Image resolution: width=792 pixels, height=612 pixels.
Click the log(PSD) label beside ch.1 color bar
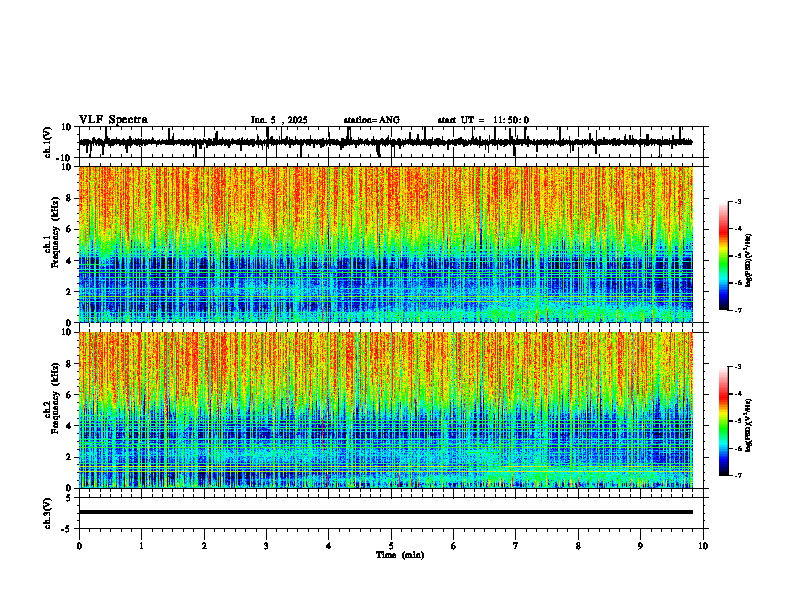pos(750,261)
